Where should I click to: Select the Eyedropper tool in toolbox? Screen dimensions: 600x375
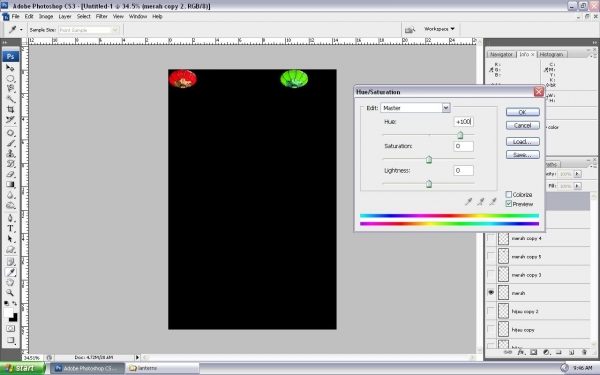point(10,272)
